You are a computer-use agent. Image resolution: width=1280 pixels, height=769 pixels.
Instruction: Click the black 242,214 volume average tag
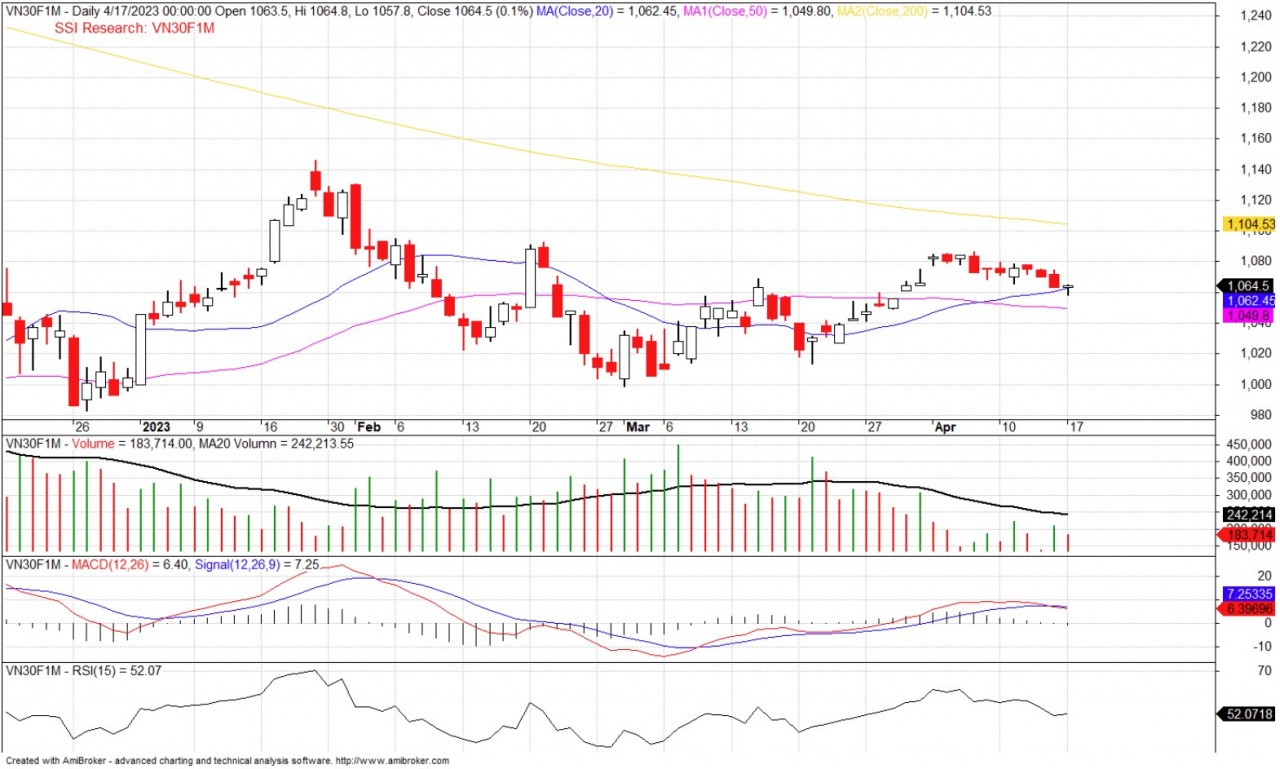point(1247,514)
